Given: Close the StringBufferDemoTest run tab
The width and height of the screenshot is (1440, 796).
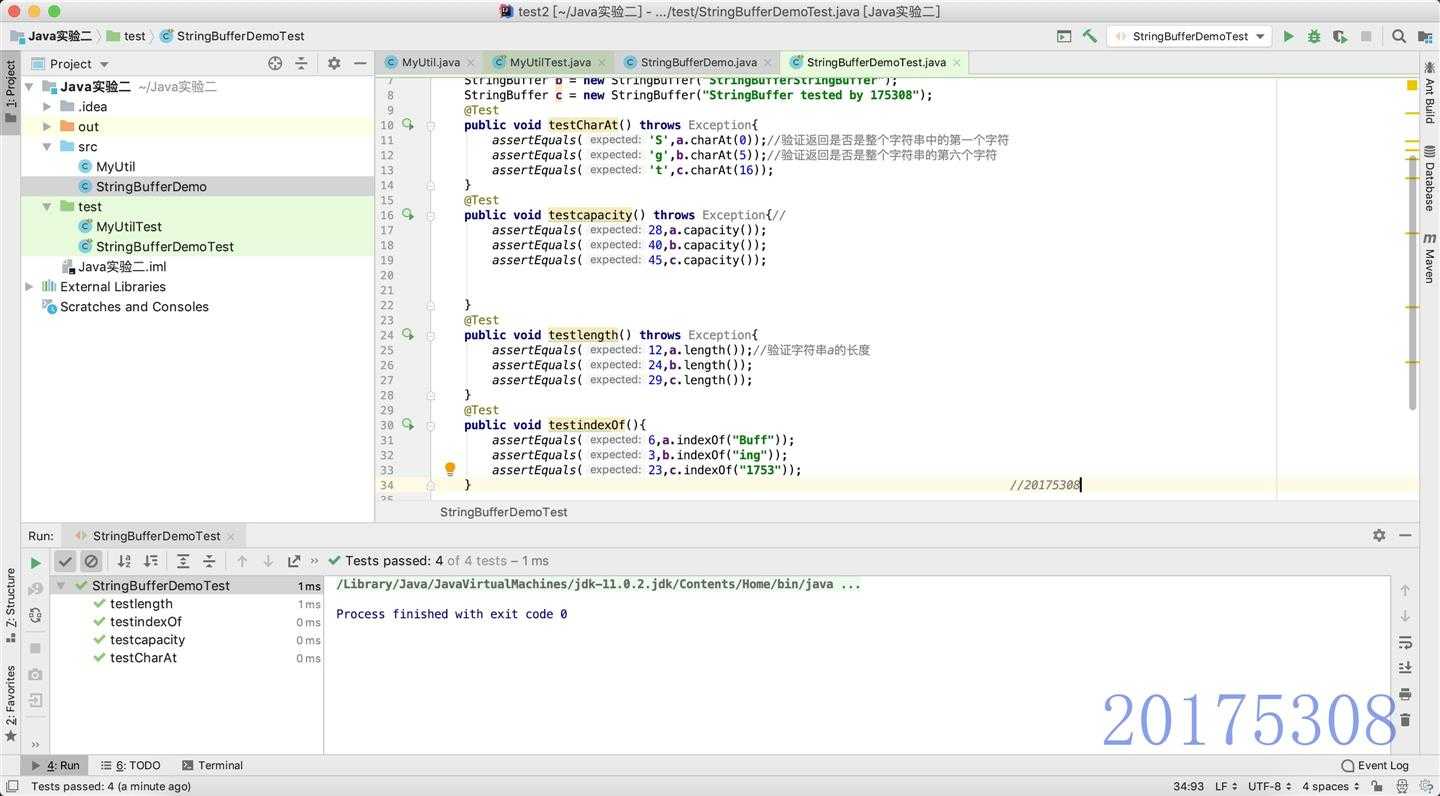Looking at the screenshot, I should tap(231, 536).
